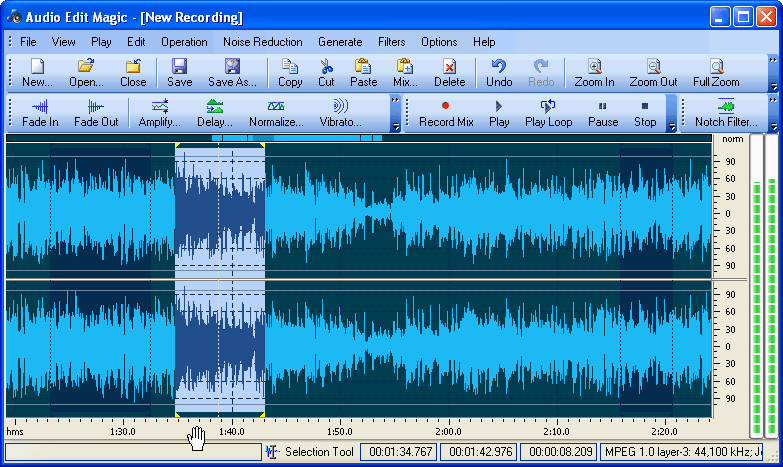
Task: Open the Noise Reduction menu
Action: click(x=263, y=42)
